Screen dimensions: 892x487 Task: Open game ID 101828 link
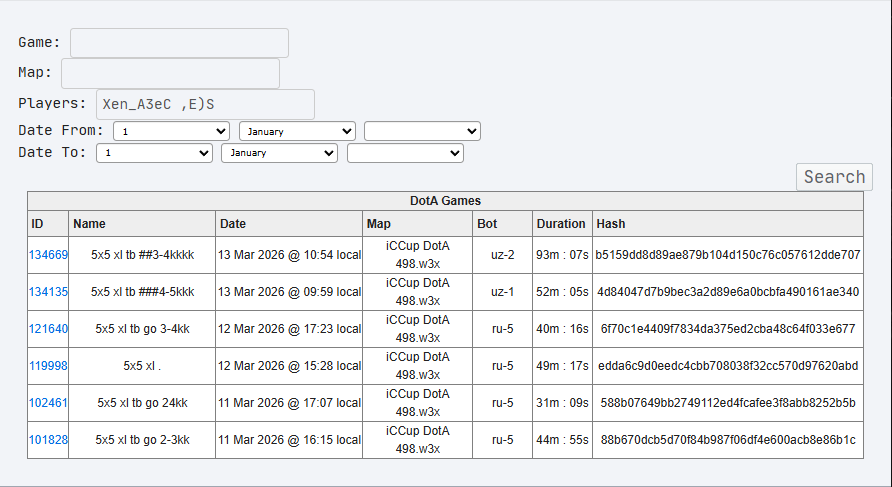click(x=48, y=440)
